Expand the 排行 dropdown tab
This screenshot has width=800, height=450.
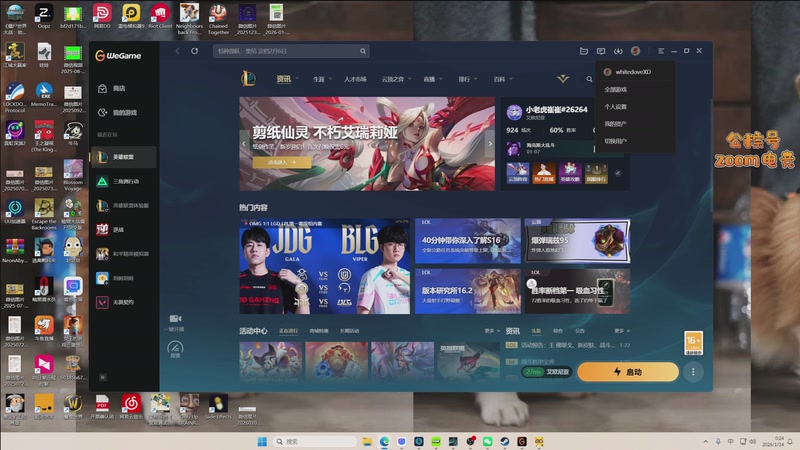467,79
